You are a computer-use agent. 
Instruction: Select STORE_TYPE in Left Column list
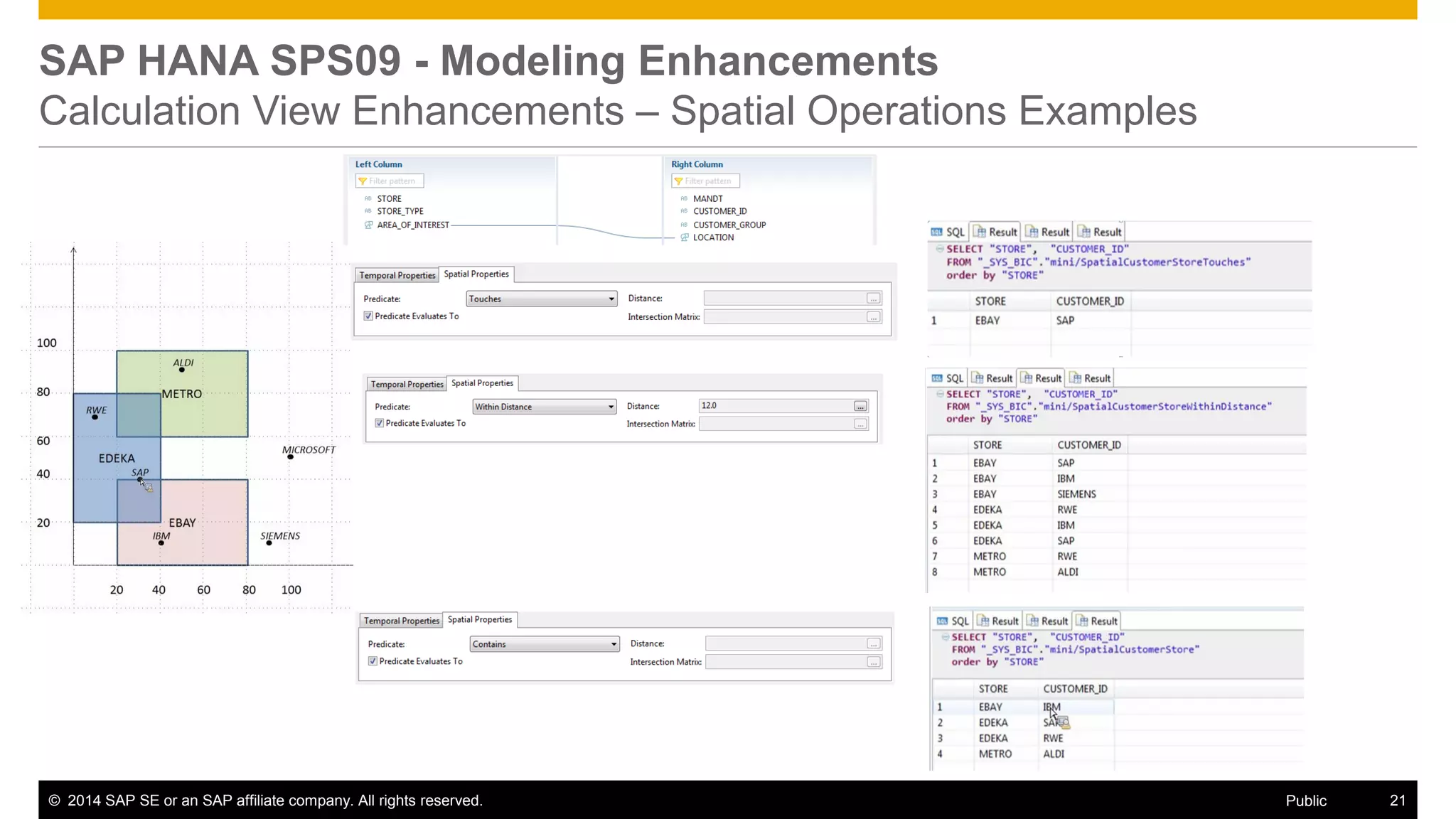tap(400, 211)
